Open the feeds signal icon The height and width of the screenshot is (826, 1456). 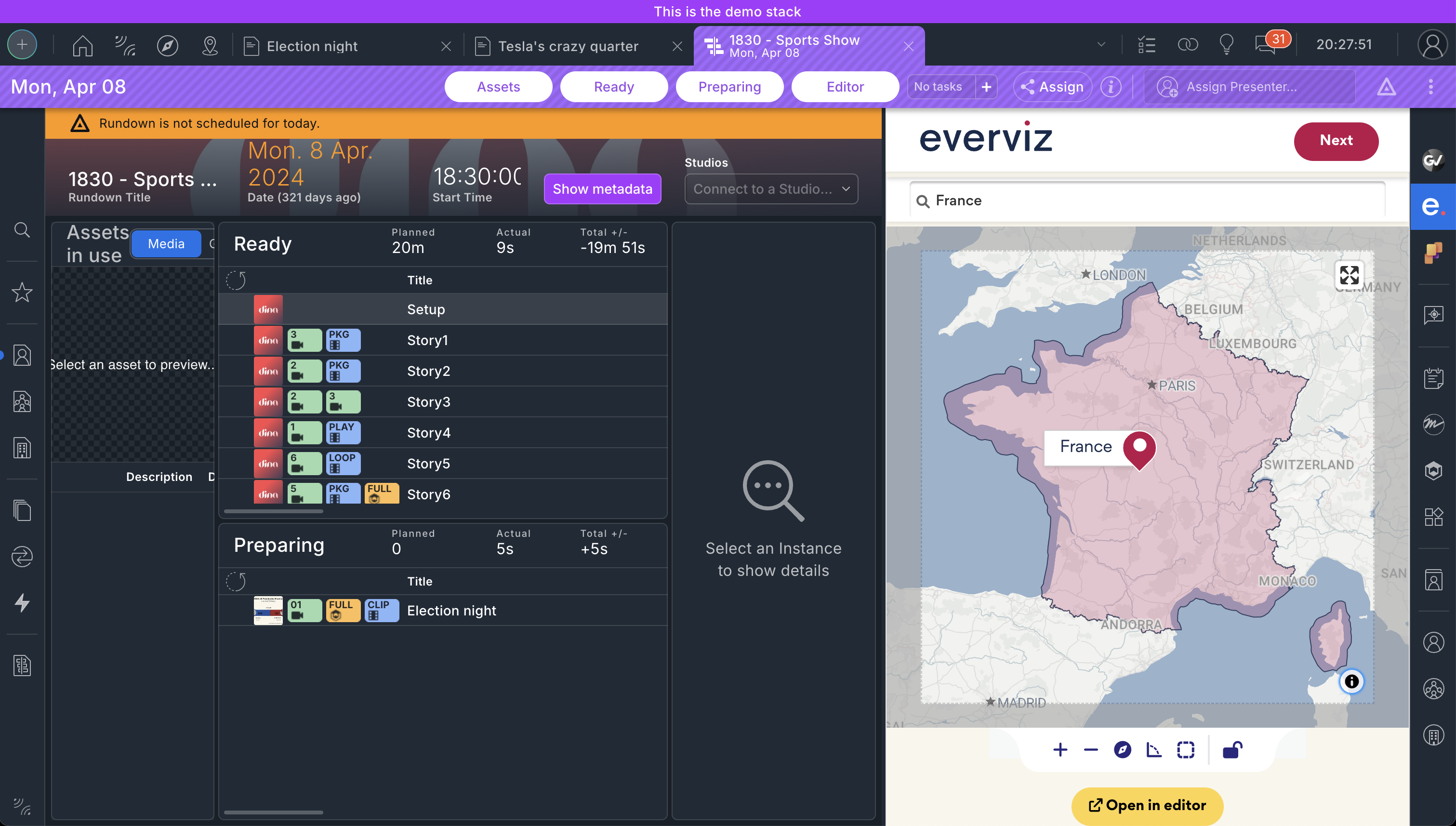(x=125, y=45)
